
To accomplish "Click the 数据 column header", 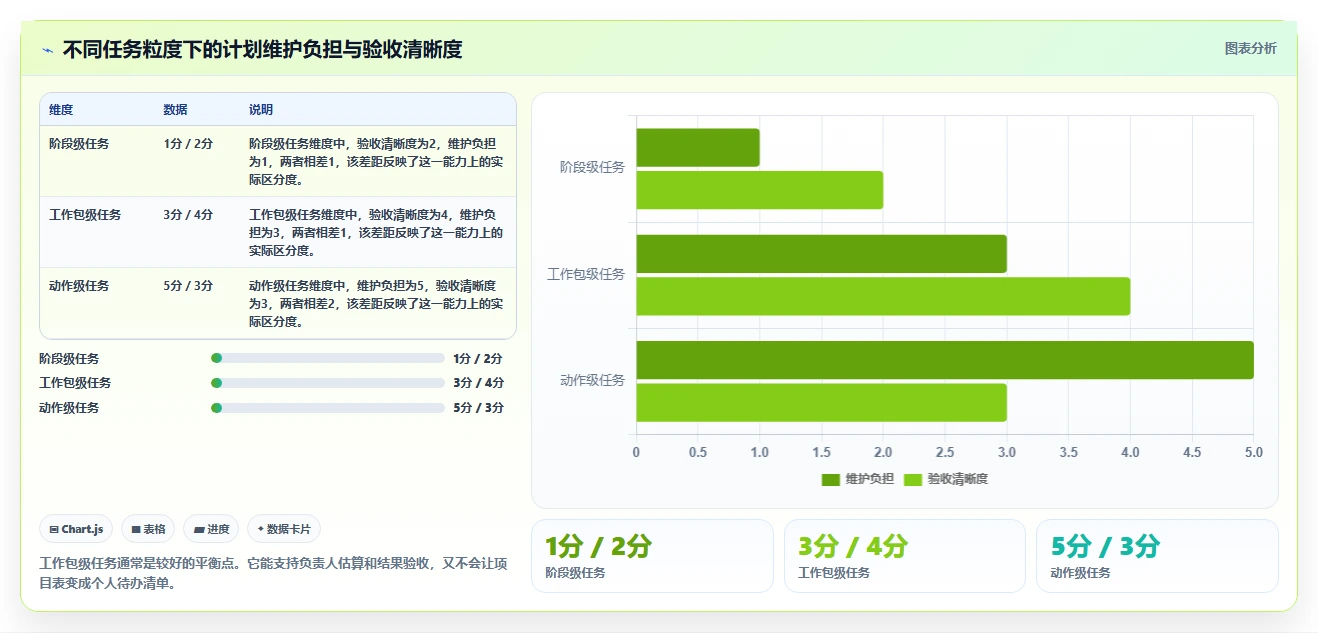I will (x=175, y=110).
